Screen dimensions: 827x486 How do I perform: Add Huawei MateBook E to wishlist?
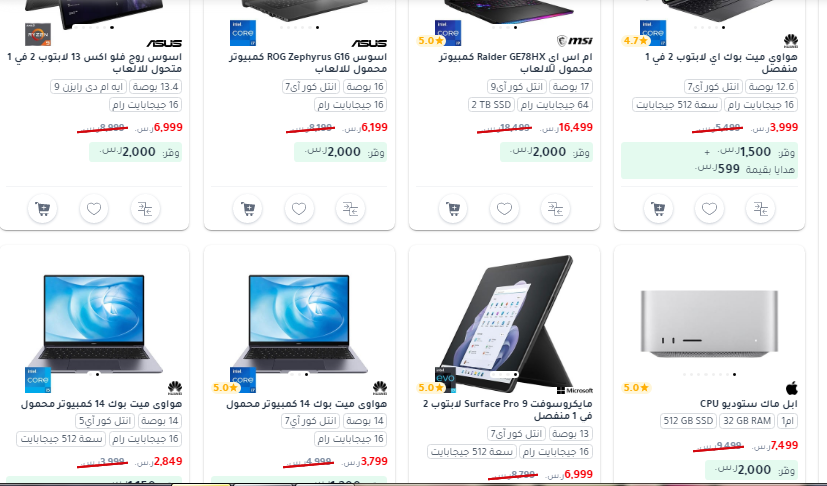tap(709, 209)
